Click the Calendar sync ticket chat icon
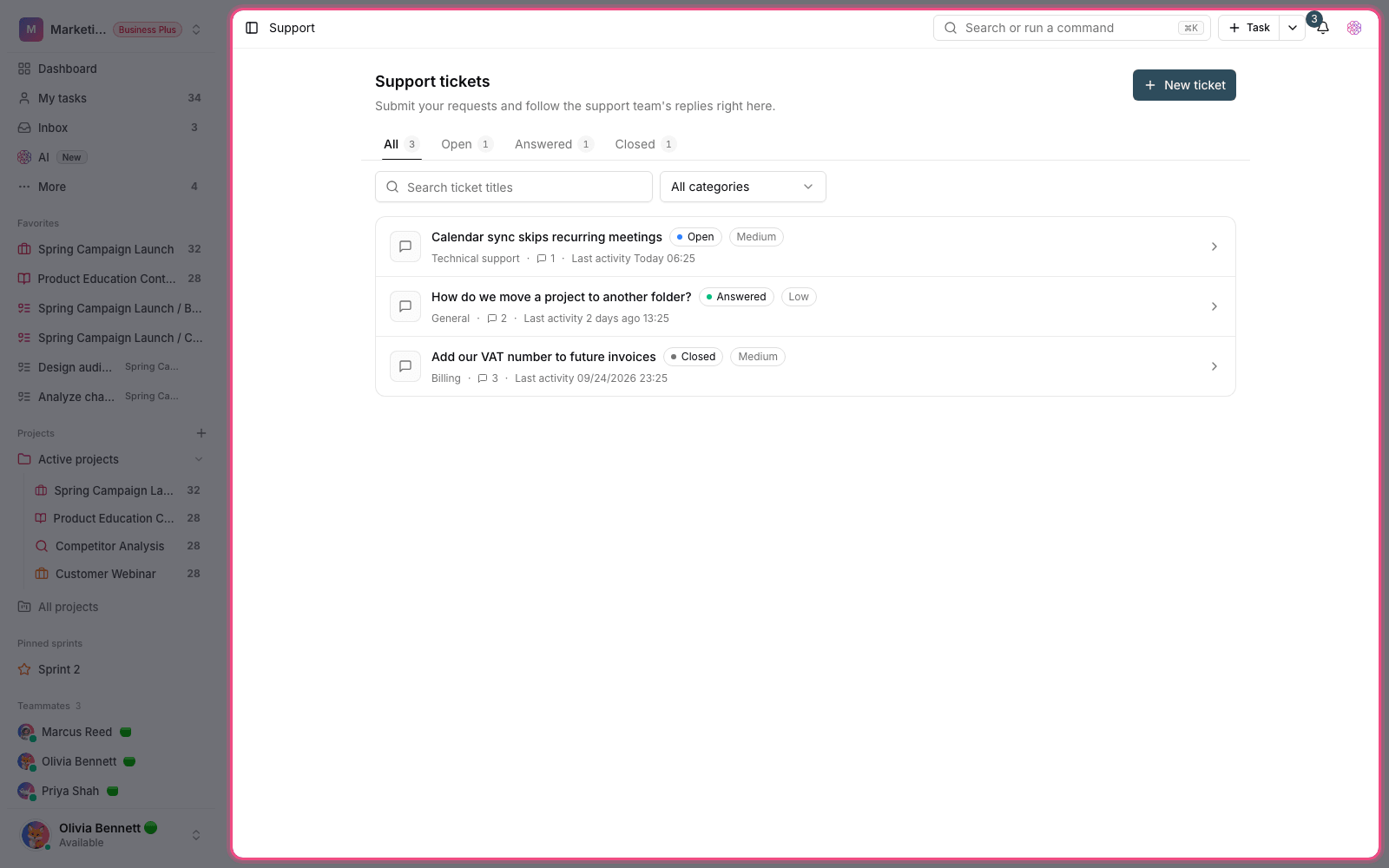The width and height of the screenshot is (1389, 868). coord(405,247)
